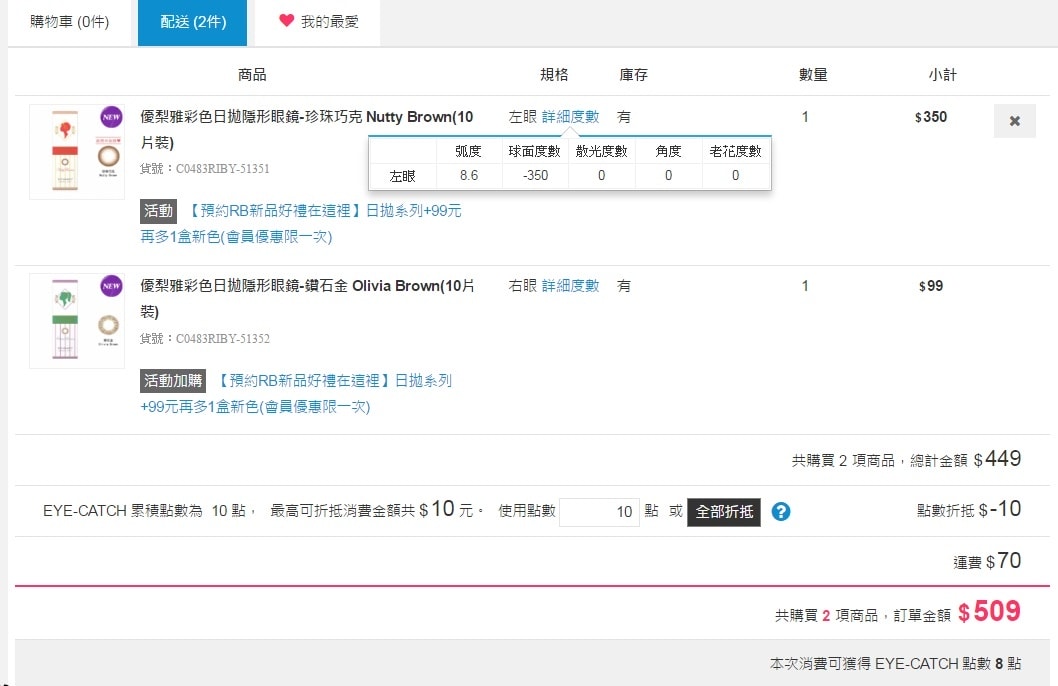
Task: Click NEW badge on Nutty Brown product
Action: pyautogui.click(x=112, y=117)
